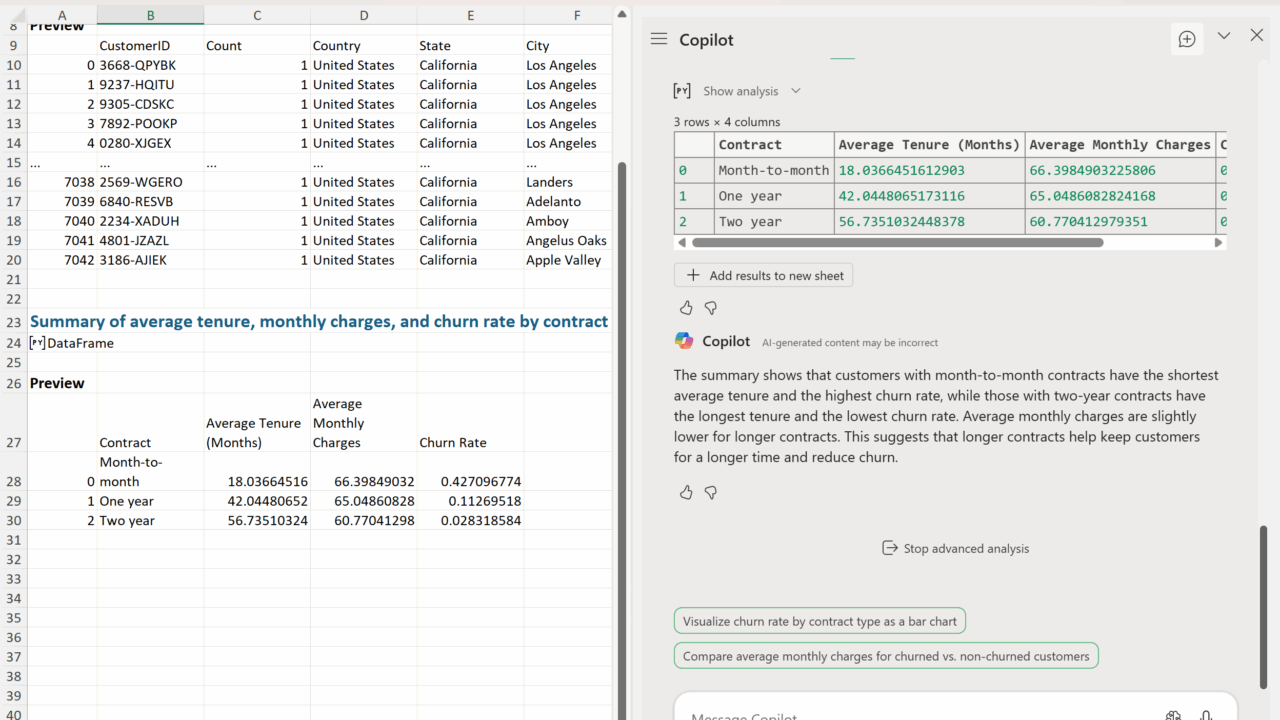Click the Python icon beside Show analysis

pyautogui.click(x=682, y=91)
